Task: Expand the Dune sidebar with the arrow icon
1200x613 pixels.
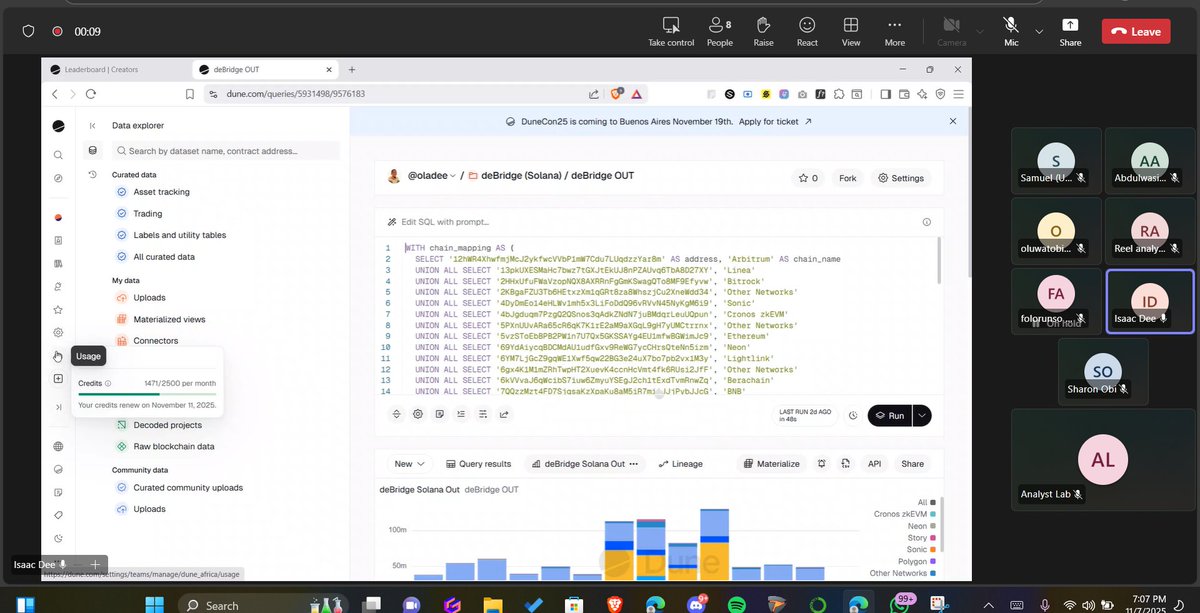Action: click(x=58, y=407)
